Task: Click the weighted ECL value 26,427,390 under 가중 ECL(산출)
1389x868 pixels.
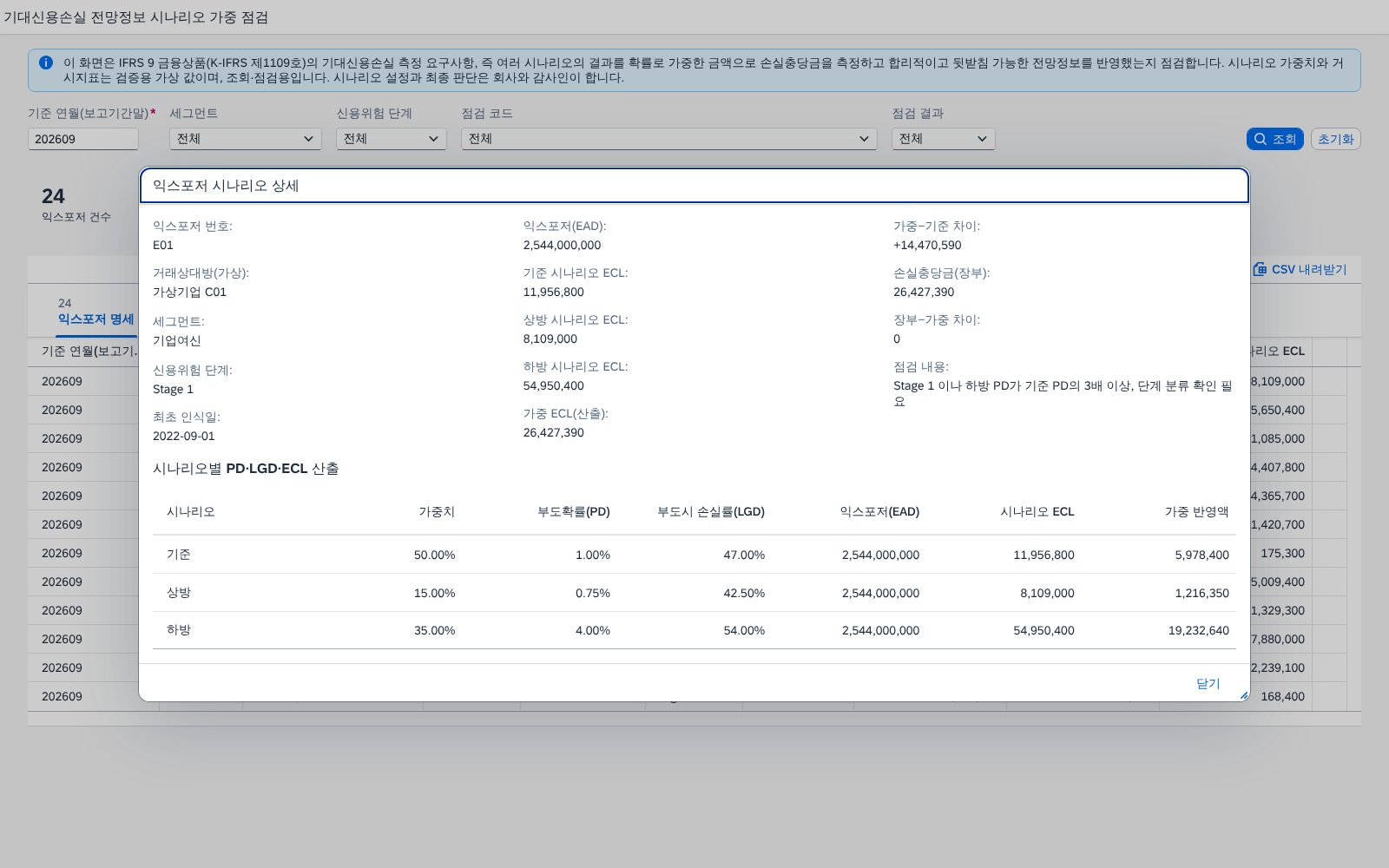Action: point(553,432)
